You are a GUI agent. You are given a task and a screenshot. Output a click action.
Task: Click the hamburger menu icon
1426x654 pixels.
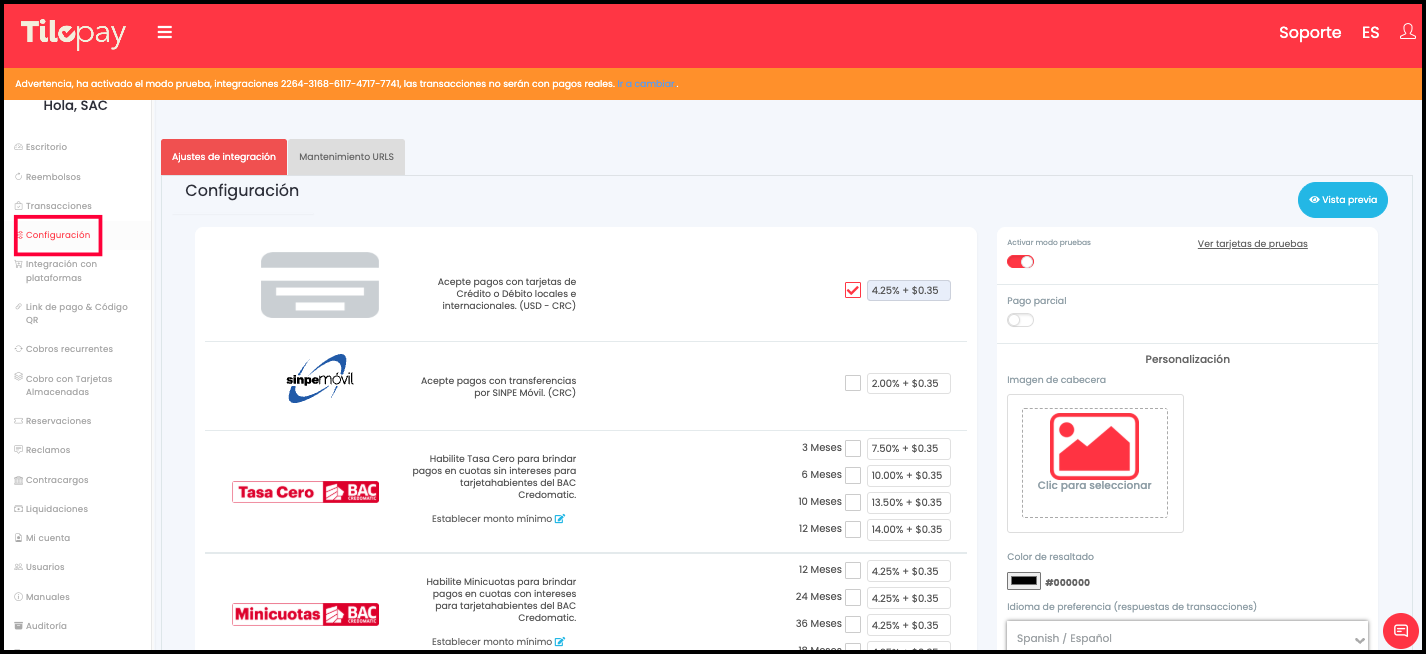coord(165,33)
